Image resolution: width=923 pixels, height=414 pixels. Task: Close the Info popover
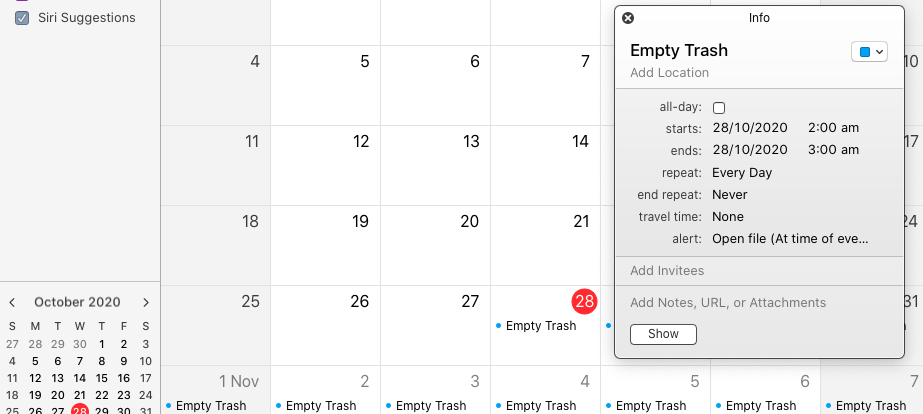(628, 18)
